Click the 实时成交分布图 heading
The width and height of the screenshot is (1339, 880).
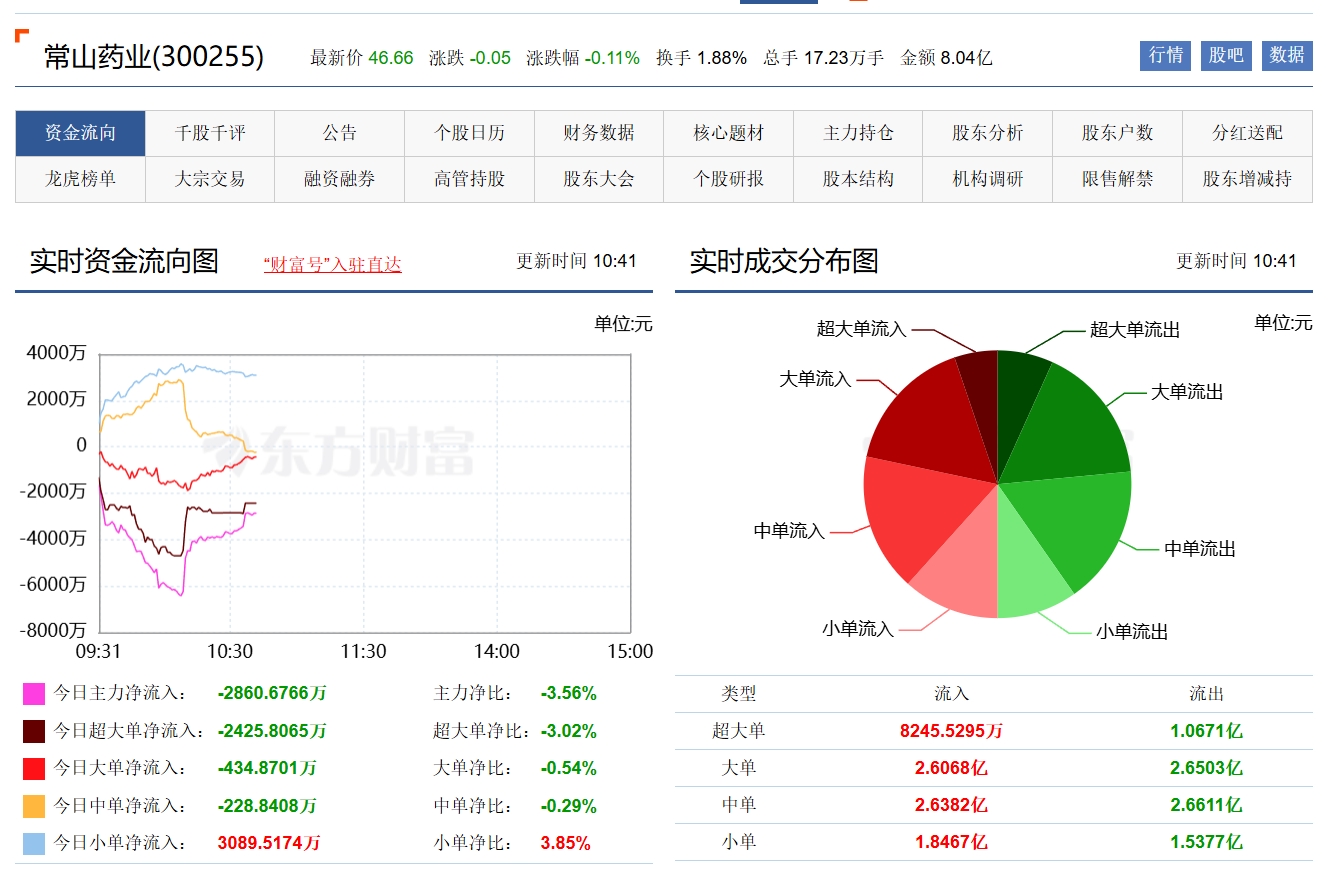coord(784,261)
